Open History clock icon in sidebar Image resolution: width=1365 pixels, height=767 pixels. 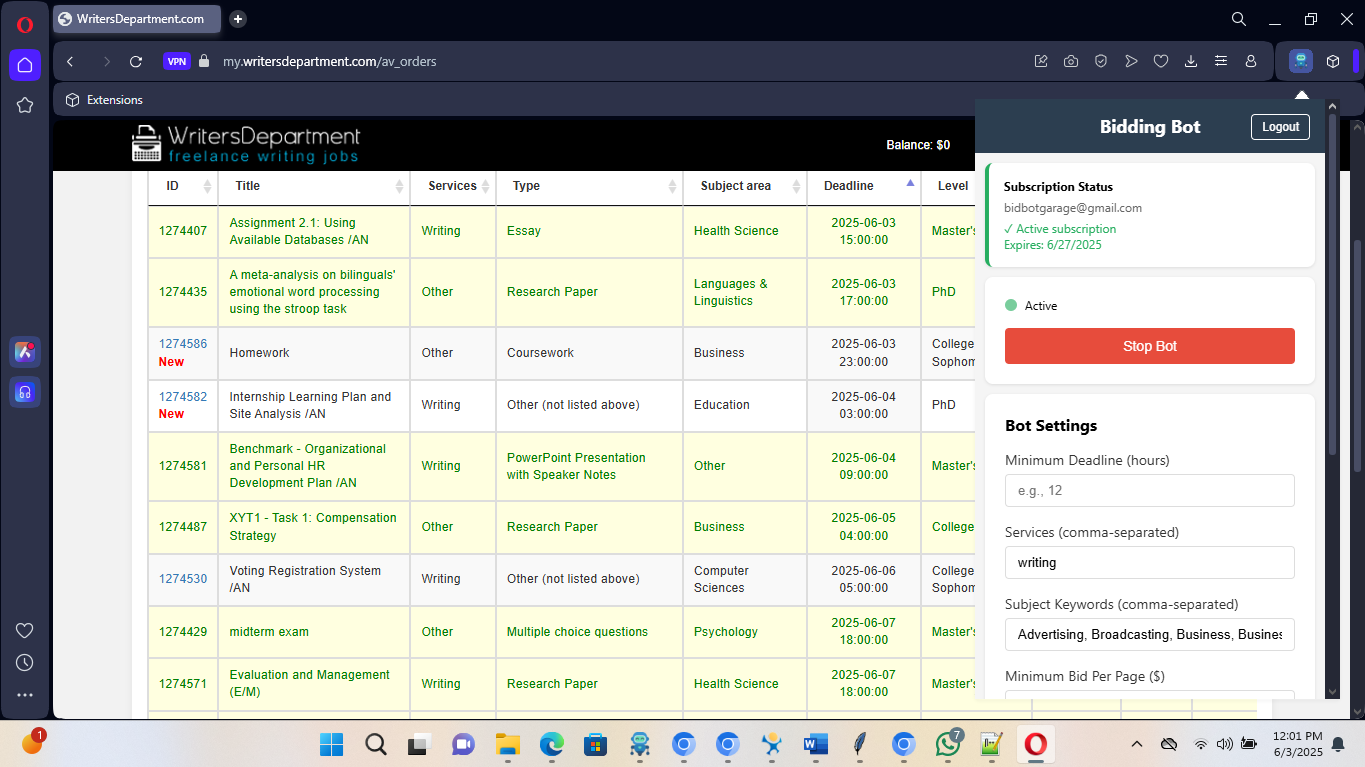click(25, 662)
